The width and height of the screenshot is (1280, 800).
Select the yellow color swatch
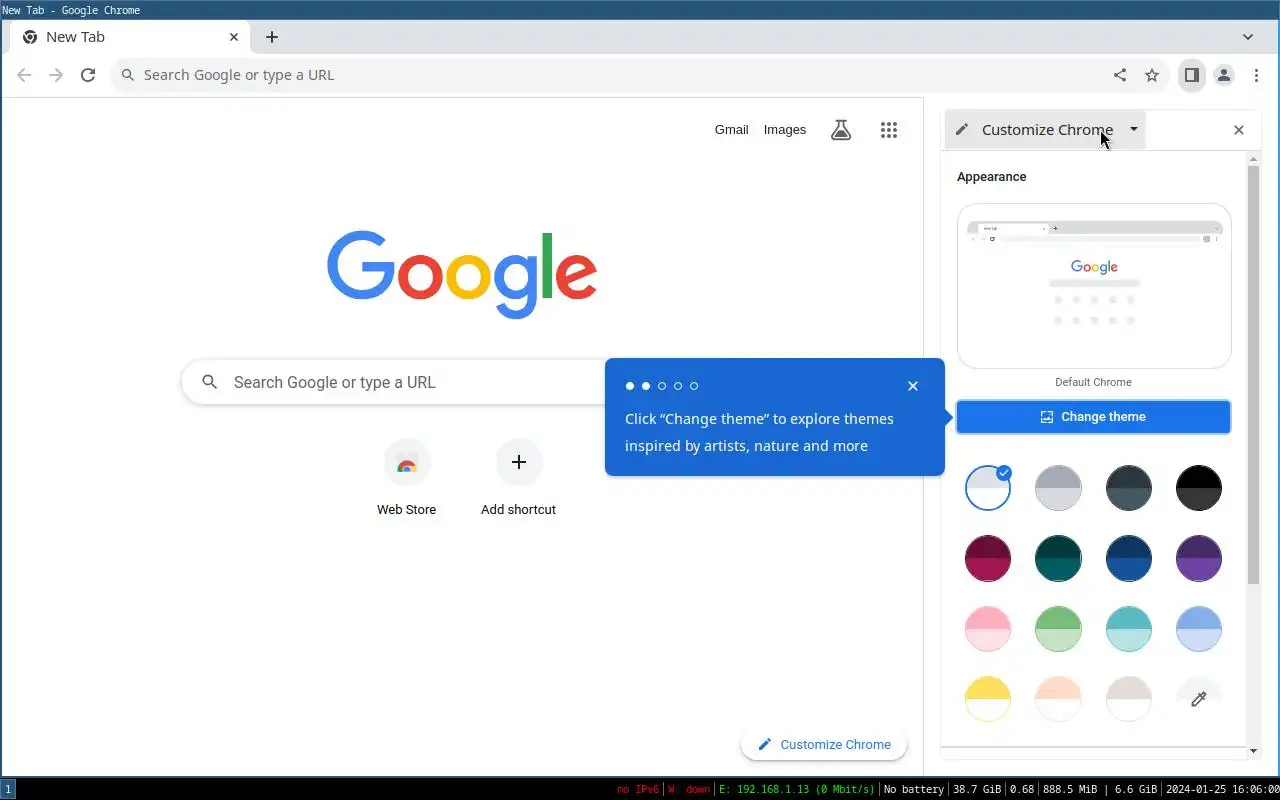(x=988, y=699)
